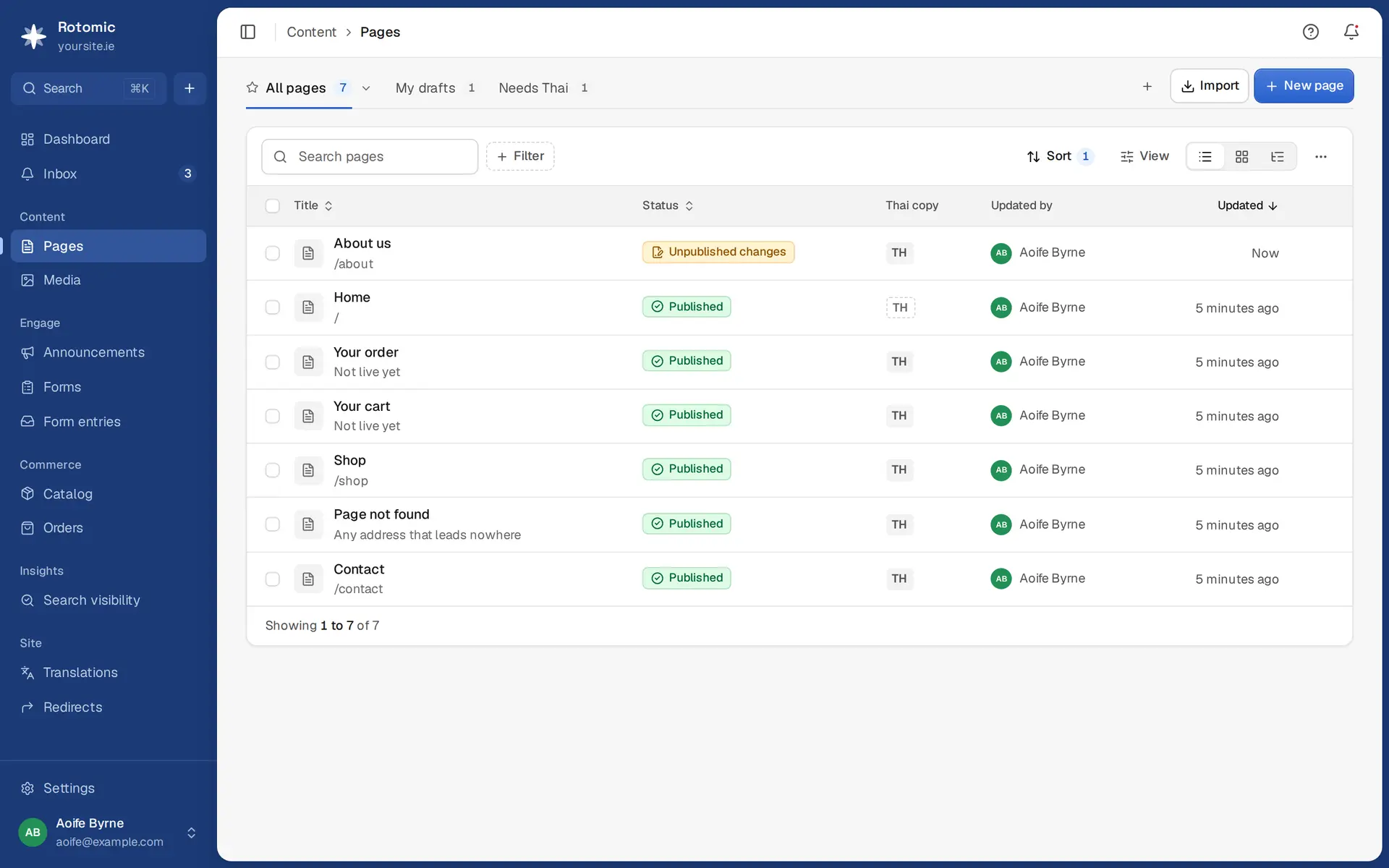This screenshot has width=1389, height=868.
Task: Click the About us page document icon
Action: point(308,253)
